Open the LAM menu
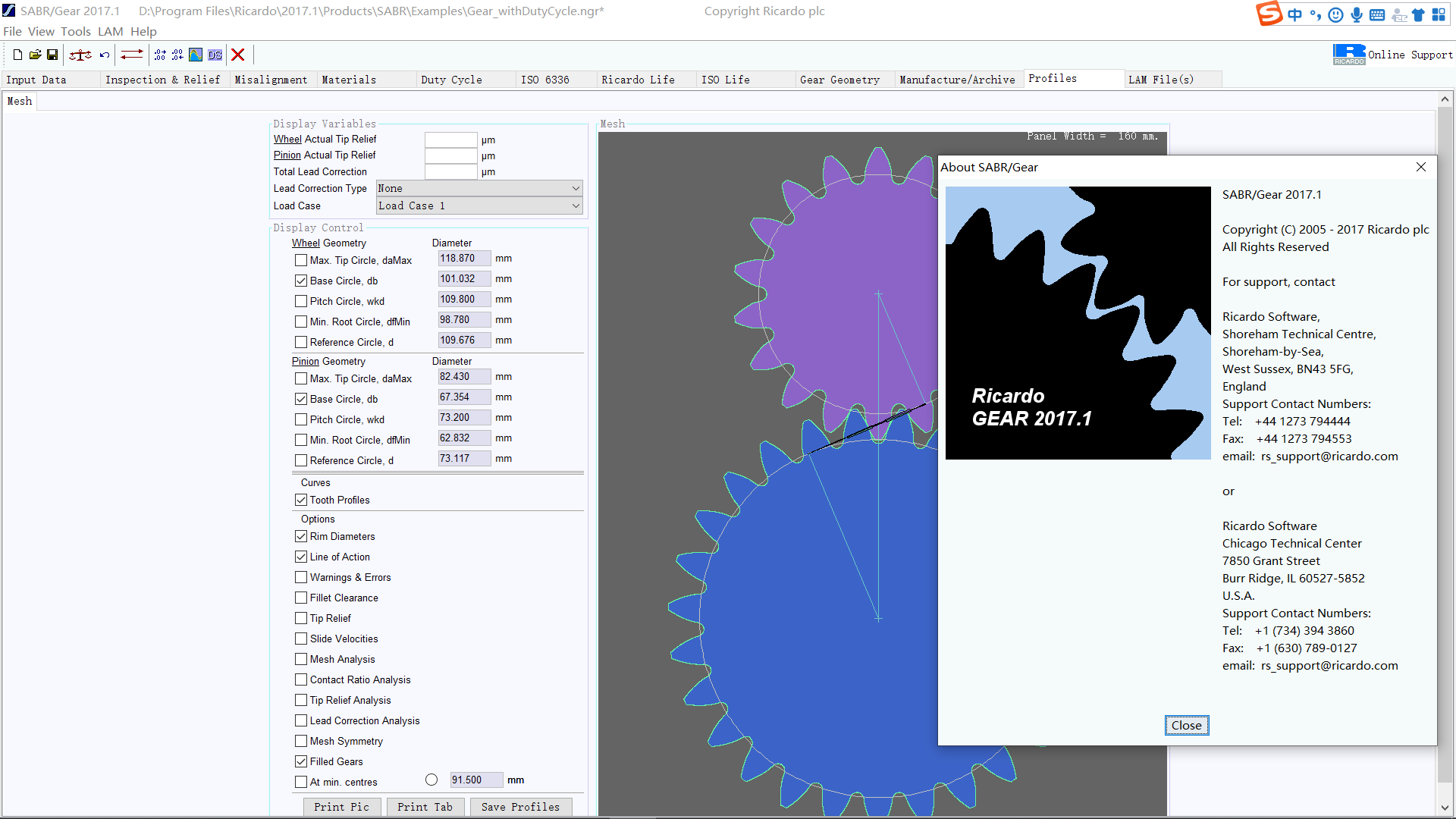Viewport: 1456px width, 819px height. click(110, 31)
